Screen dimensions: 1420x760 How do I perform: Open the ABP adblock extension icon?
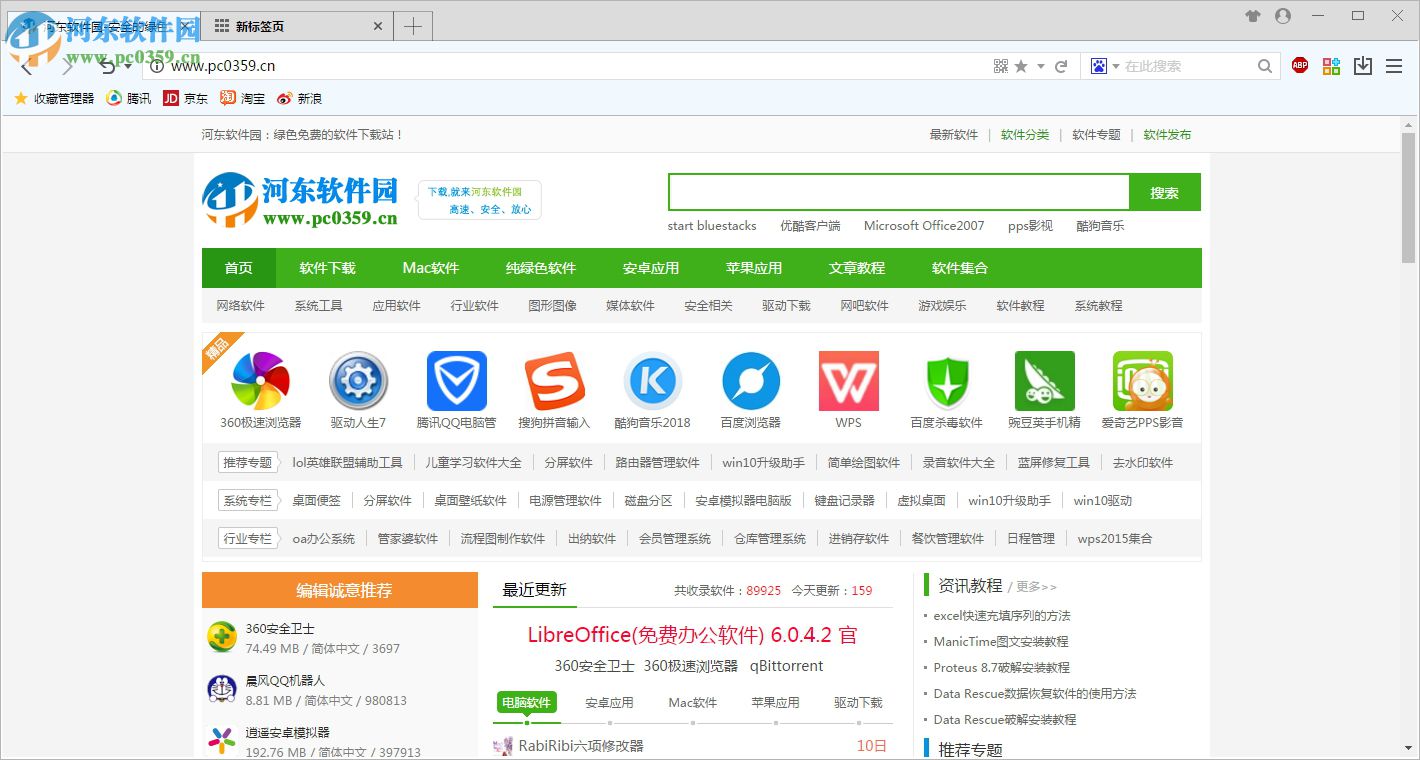click(x=1299, y=65)
